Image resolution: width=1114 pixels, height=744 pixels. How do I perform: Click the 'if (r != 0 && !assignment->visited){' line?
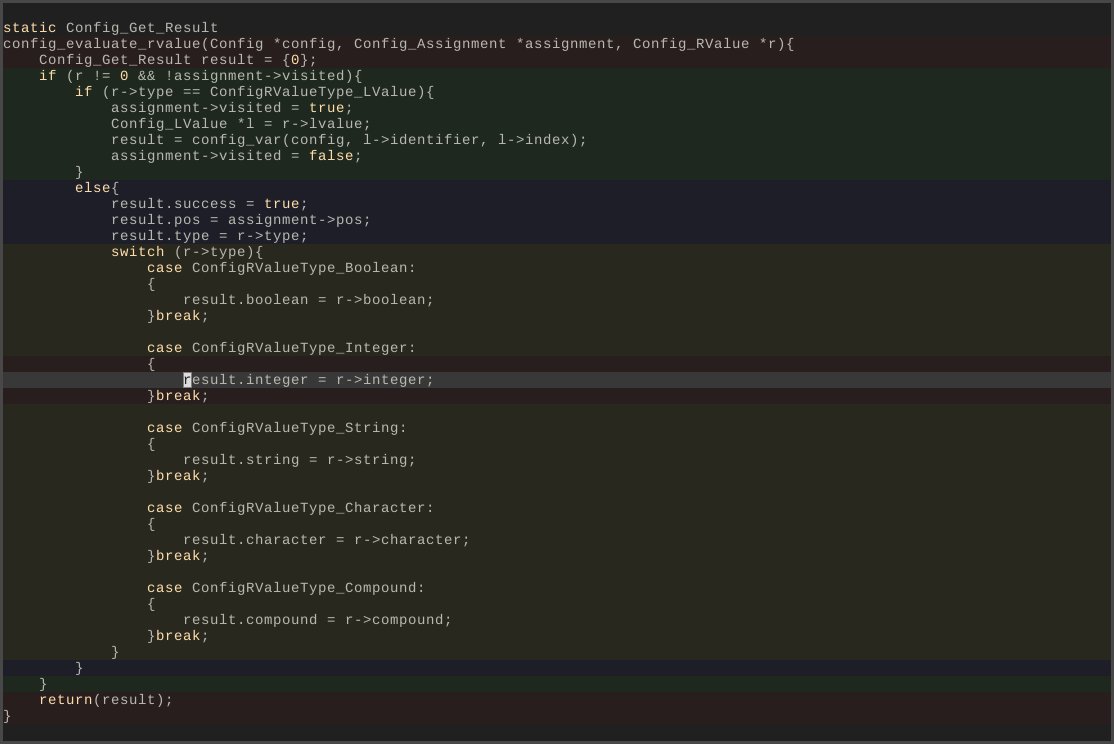pyautogui.click(x=200, y=76)
